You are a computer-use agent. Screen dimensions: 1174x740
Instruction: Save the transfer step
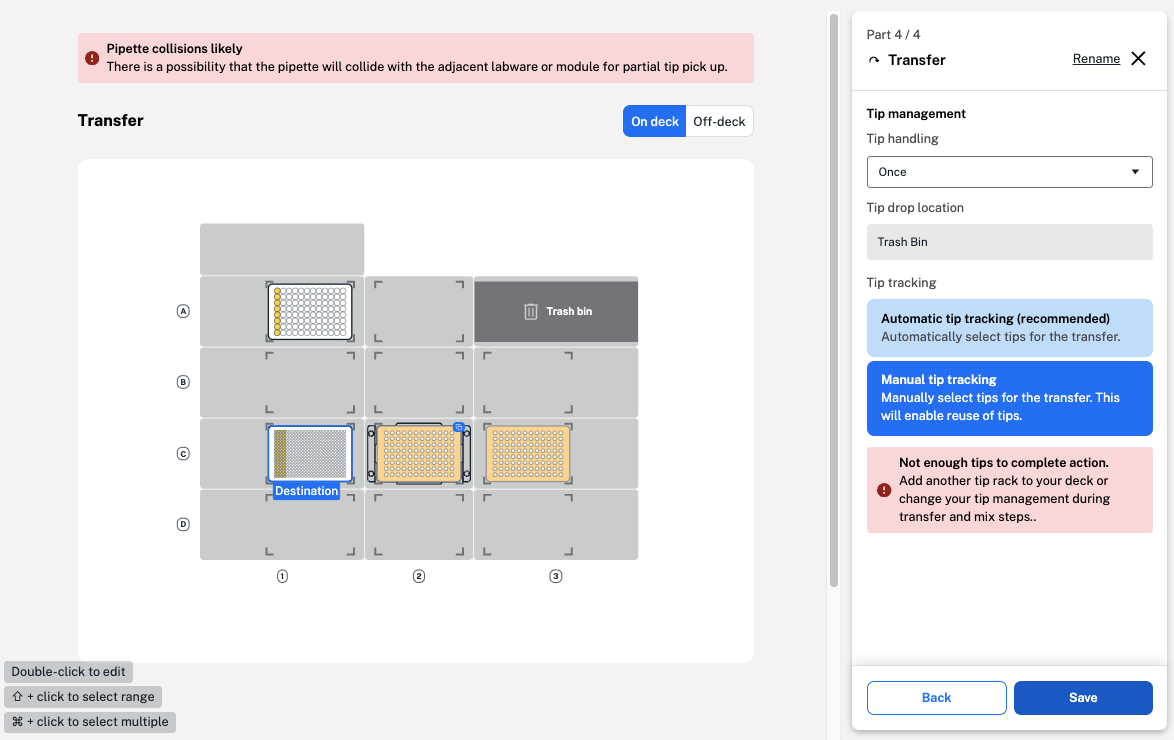(1082, 698)
